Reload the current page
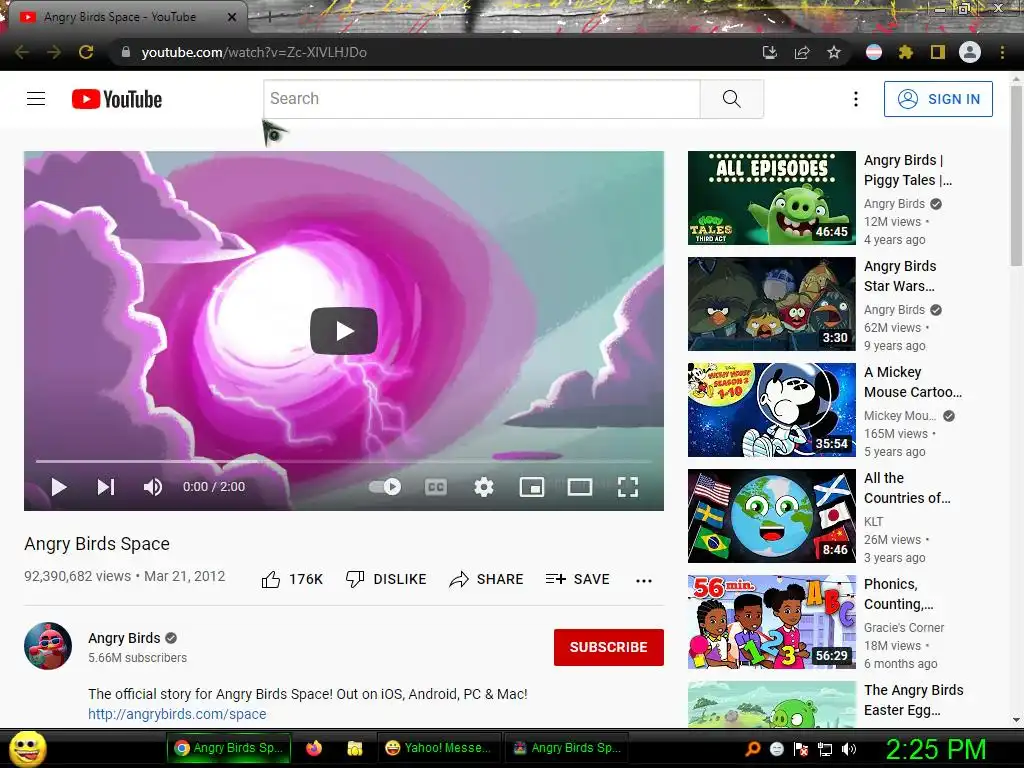1024x768 pixels. (86, 52)
